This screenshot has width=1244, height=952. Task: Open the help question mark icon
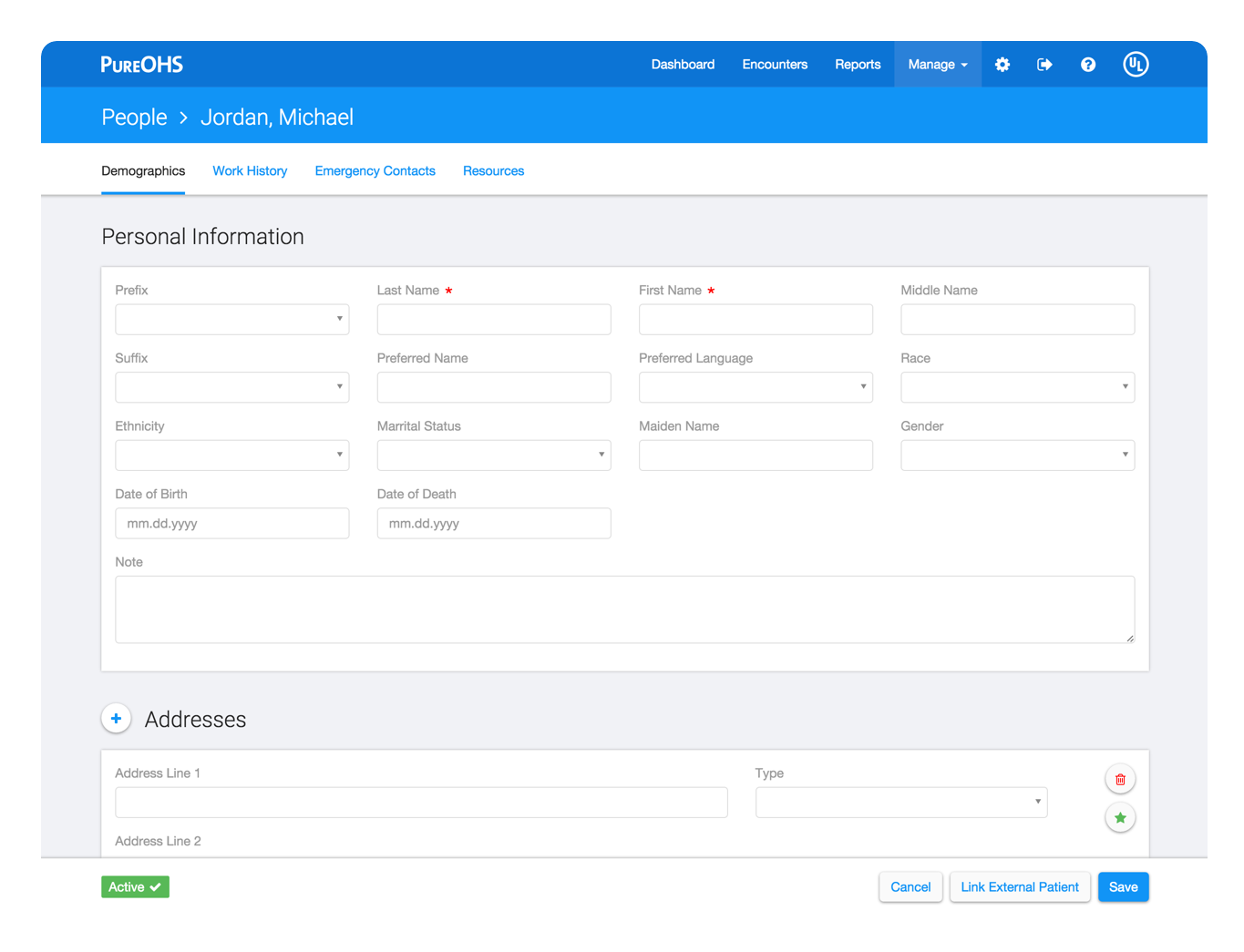[1088, 65]
